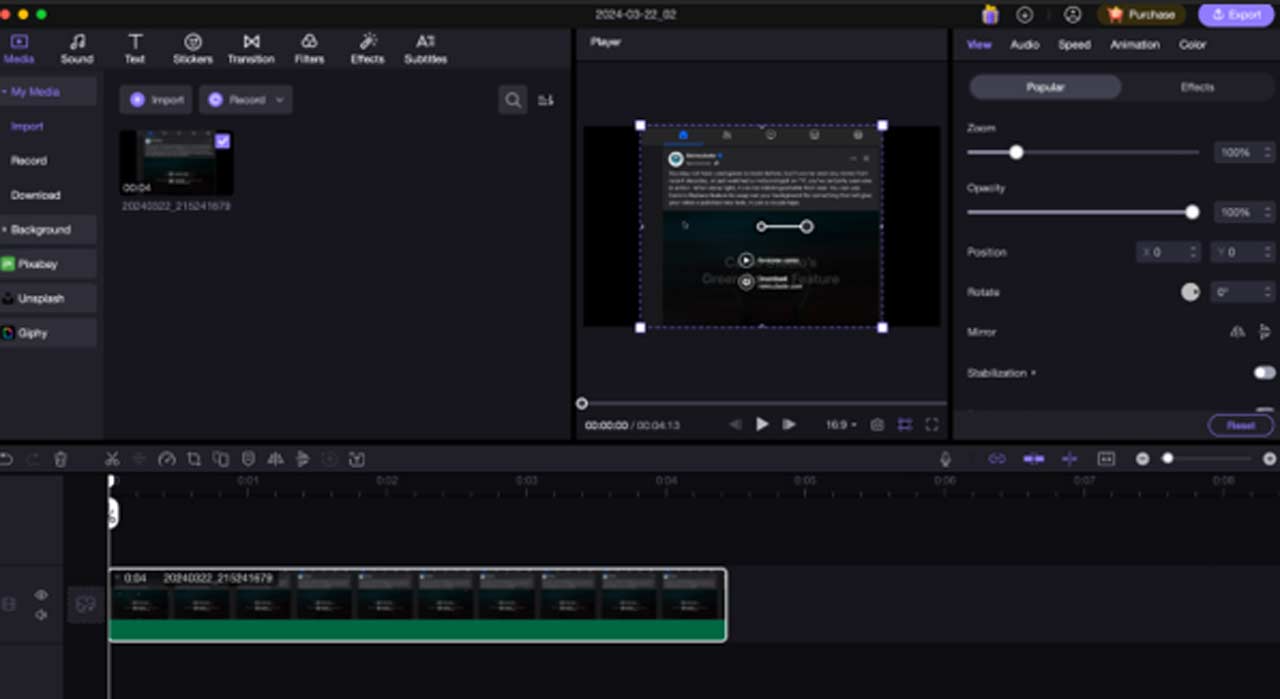1280x699 pixels.
Task: Open the Record dropdown menu
Action: [245, 100]
